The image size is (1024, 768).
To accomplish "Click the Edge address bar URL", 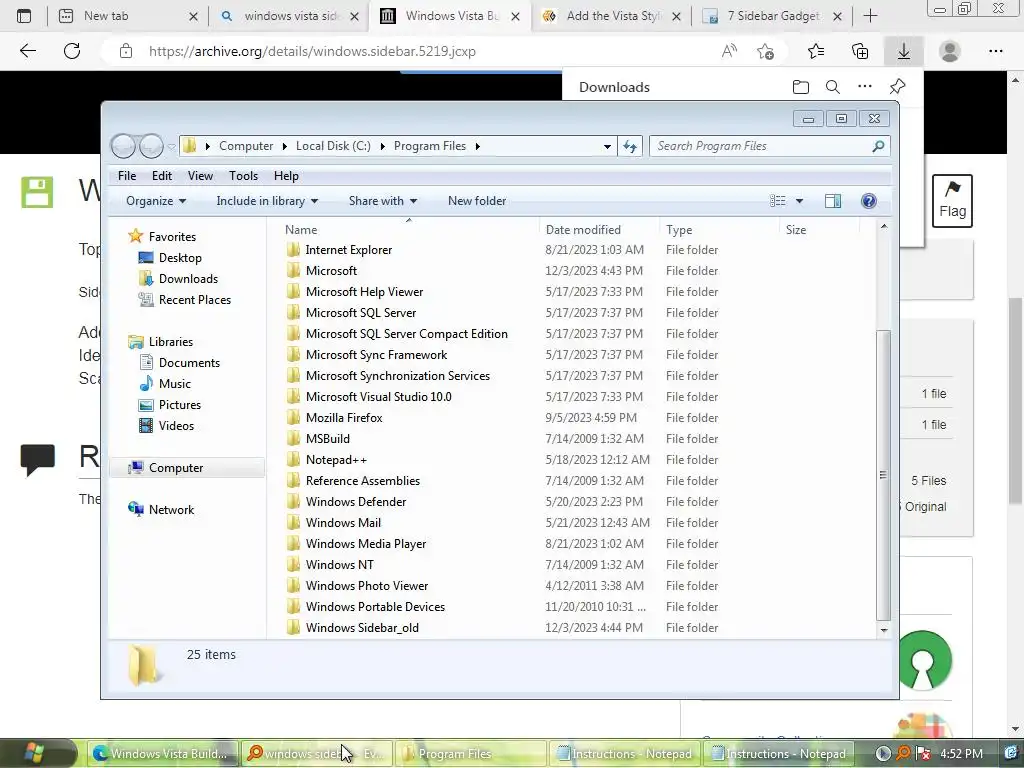I will 312,51.
